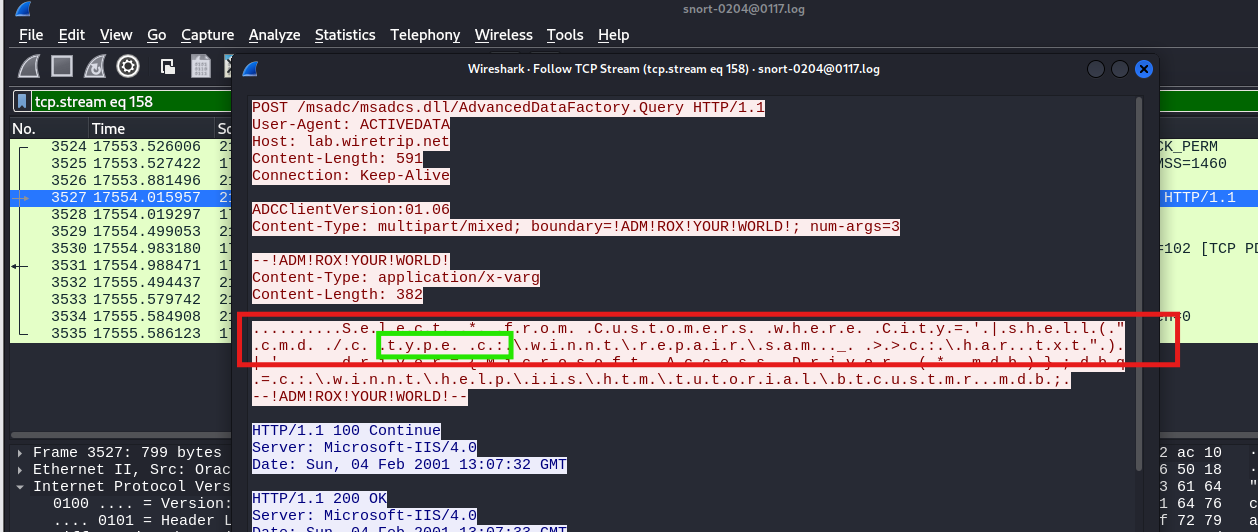Maximize the Follow TCP Stream dialog

(1120, 69)
